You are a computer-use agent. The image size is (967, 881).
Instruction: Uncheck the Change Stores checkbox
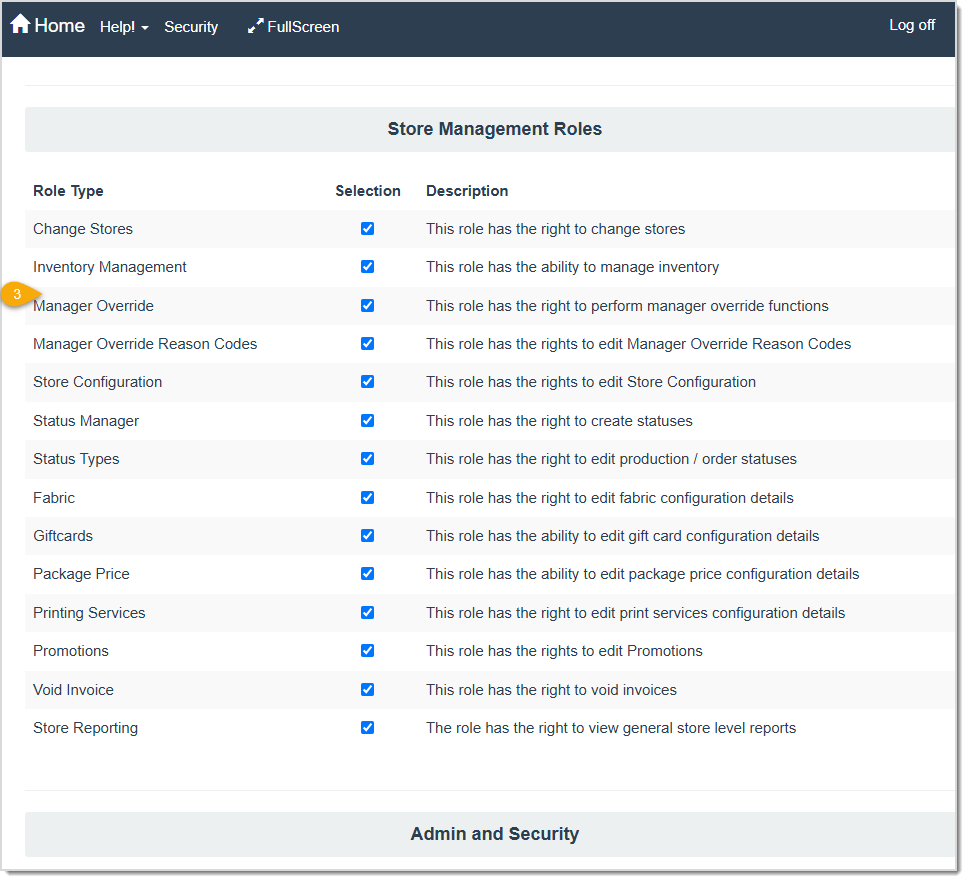coord(368,228)
